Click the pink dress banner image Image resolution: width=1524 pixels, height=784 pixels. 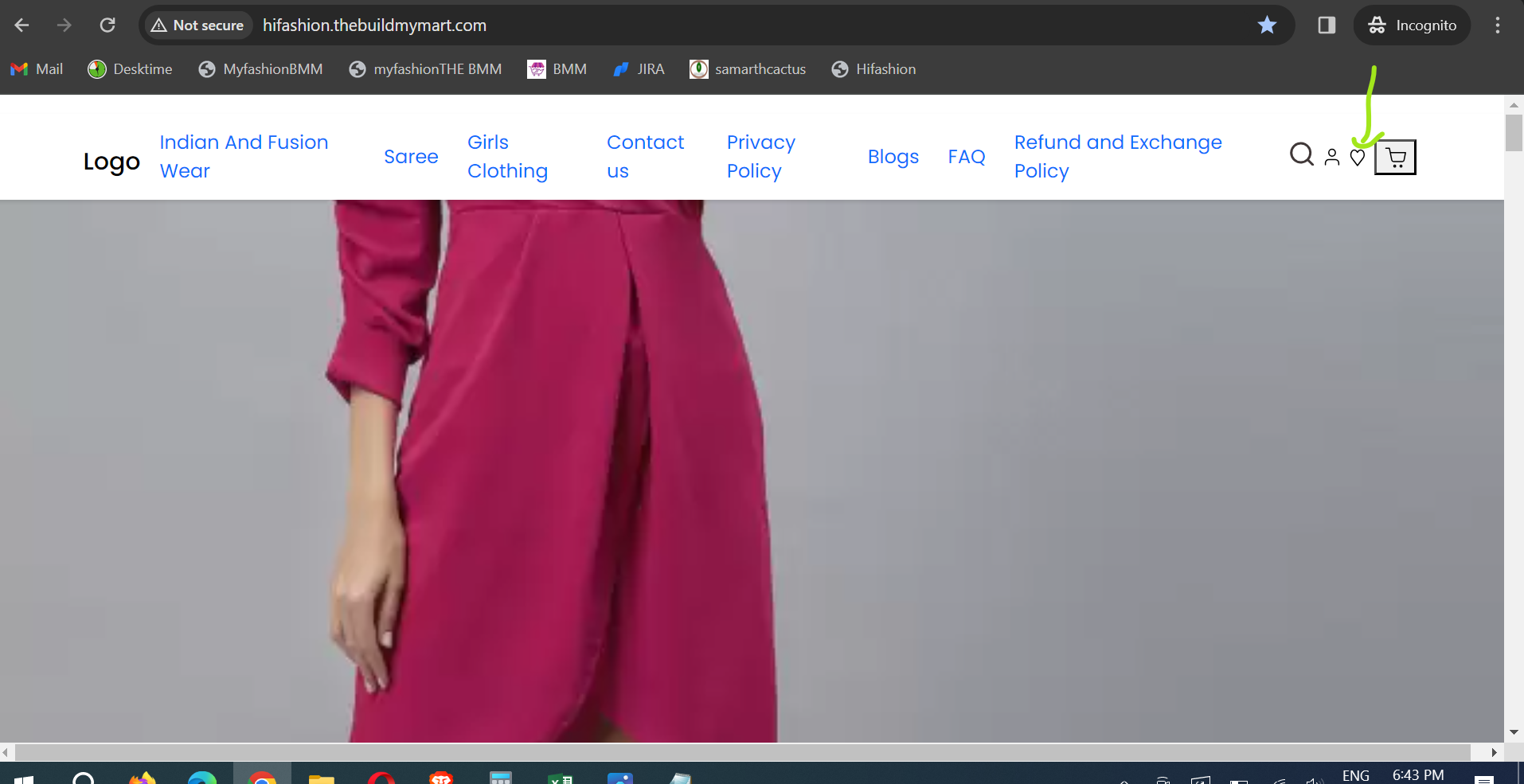click(752, 471)
